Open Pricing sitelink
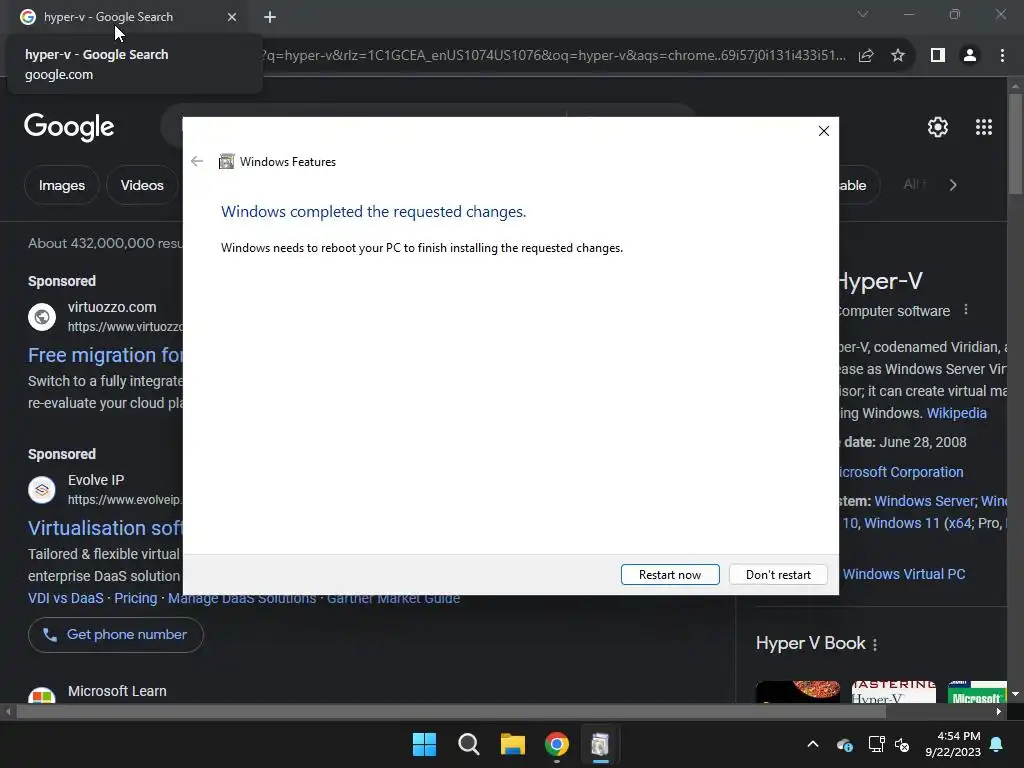The width and height of the screenshot is (1024, 768). pyautogui.click(x=136, y=598)
